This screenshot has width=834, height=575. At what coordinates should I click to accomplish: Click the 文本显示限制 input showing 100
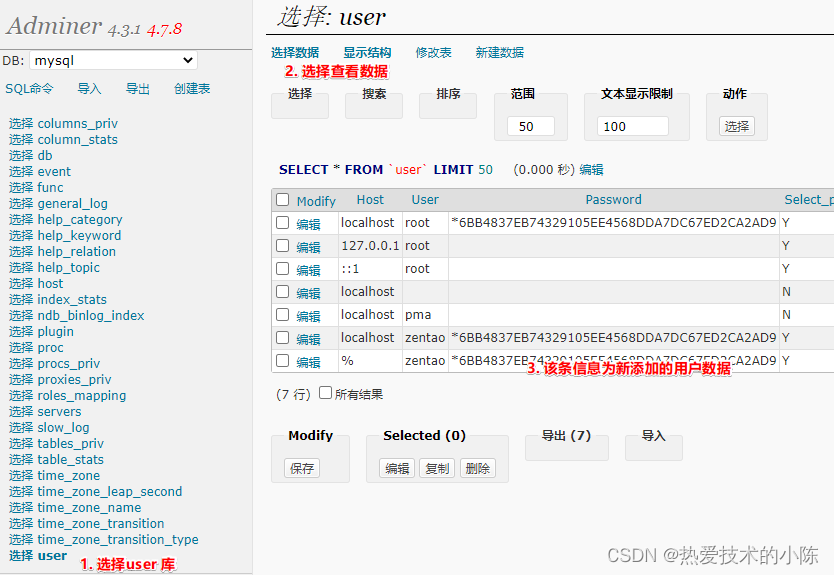coord(632,127)
